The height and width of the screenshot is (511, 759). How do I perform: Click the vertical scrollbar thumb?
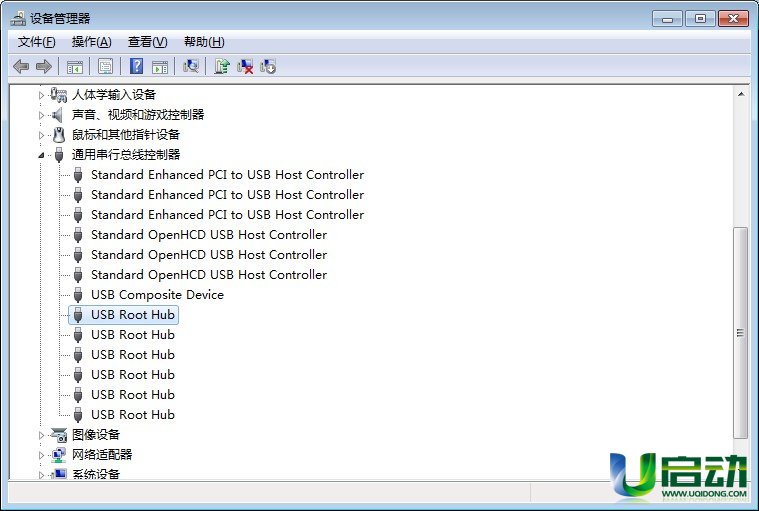[740, 333]
